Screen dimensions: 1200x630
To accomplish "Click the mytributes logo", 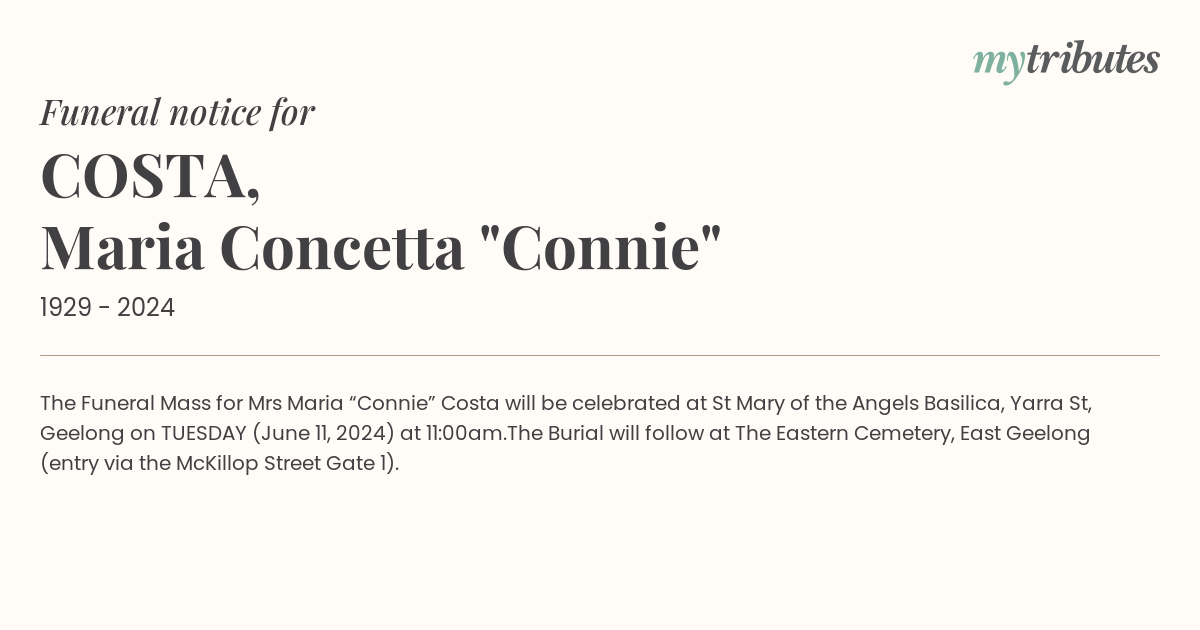I will pos(1066,61).
